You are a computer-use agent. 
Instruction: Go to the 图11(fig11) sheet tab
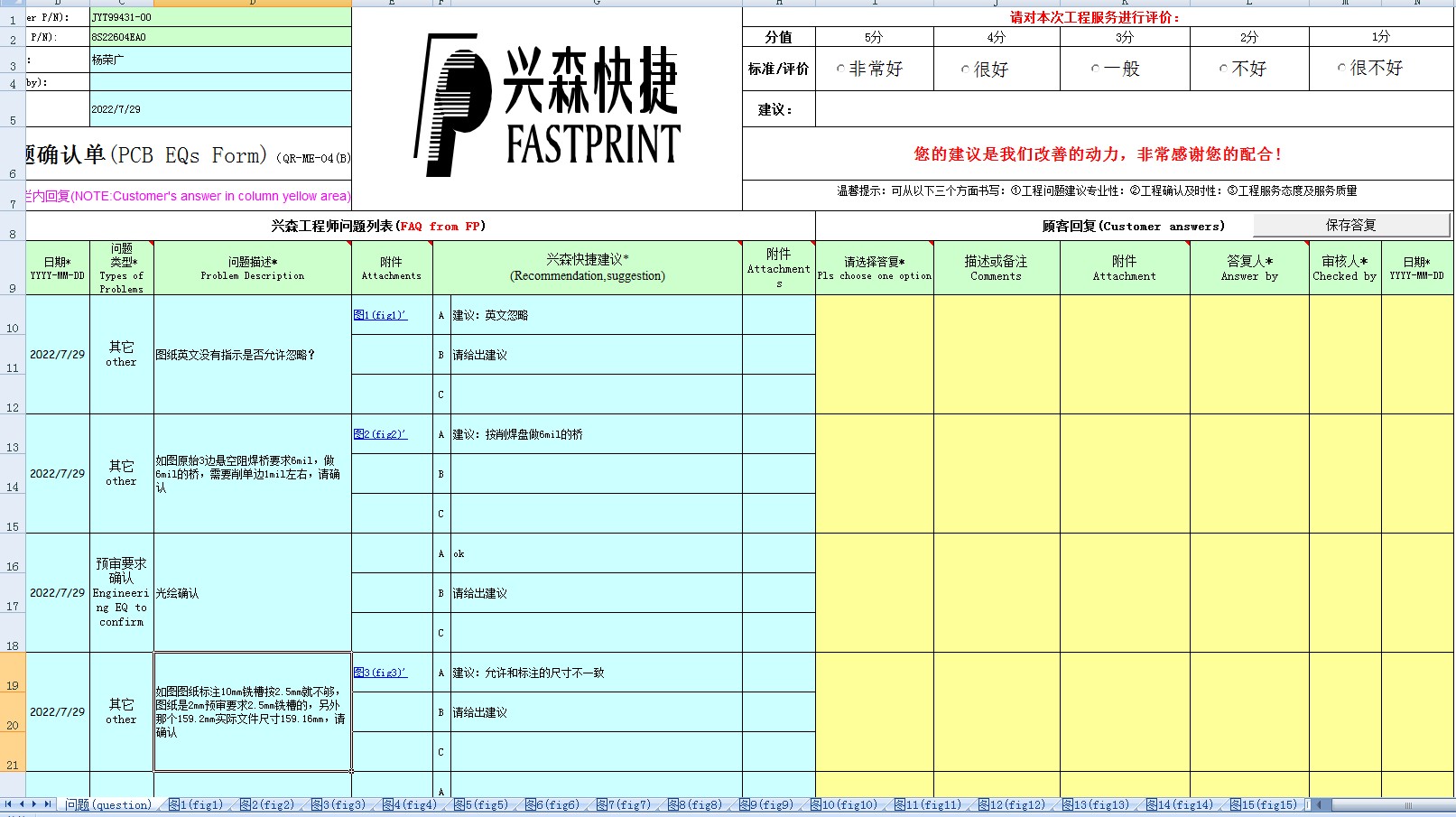point(927,804)
